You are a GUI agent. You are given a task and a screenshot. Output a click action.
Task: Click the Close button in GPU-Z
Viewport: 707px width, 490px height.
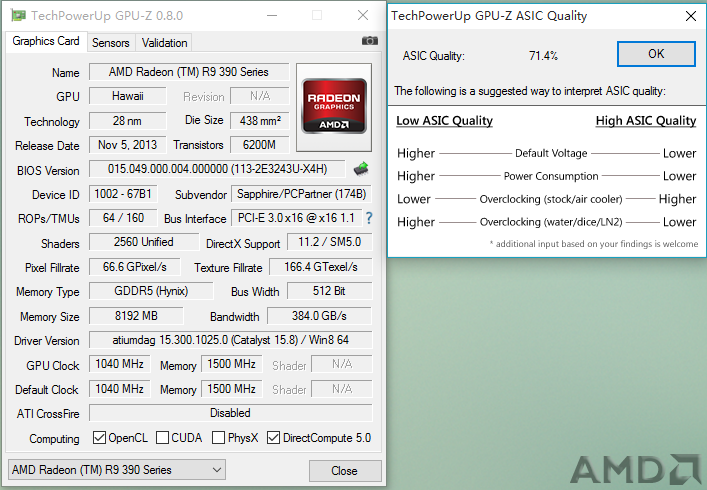(x=344, y=471)
